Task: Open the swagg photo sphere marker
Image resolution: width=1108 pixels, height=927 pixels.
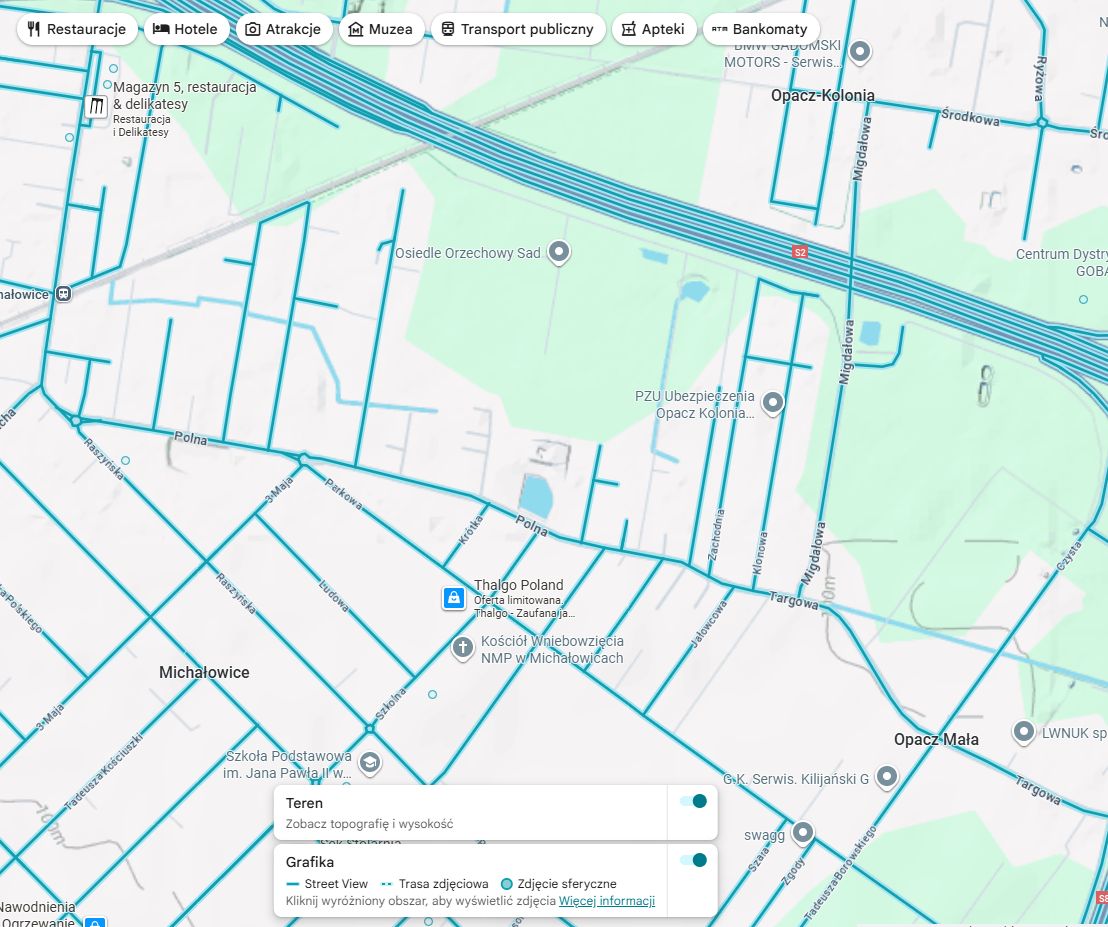Action: (x=801, y=833)
